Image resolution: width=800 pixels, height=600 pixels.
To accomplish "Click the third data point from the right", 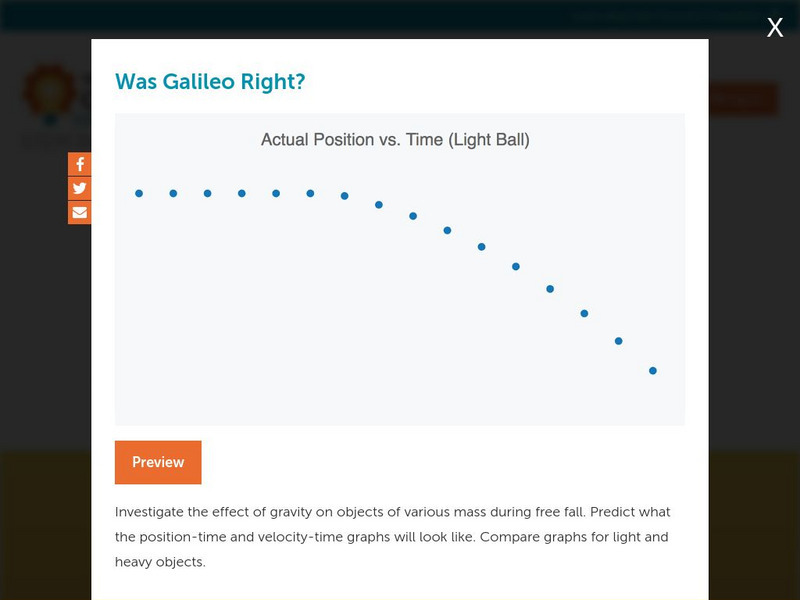I will coord(584,314).
